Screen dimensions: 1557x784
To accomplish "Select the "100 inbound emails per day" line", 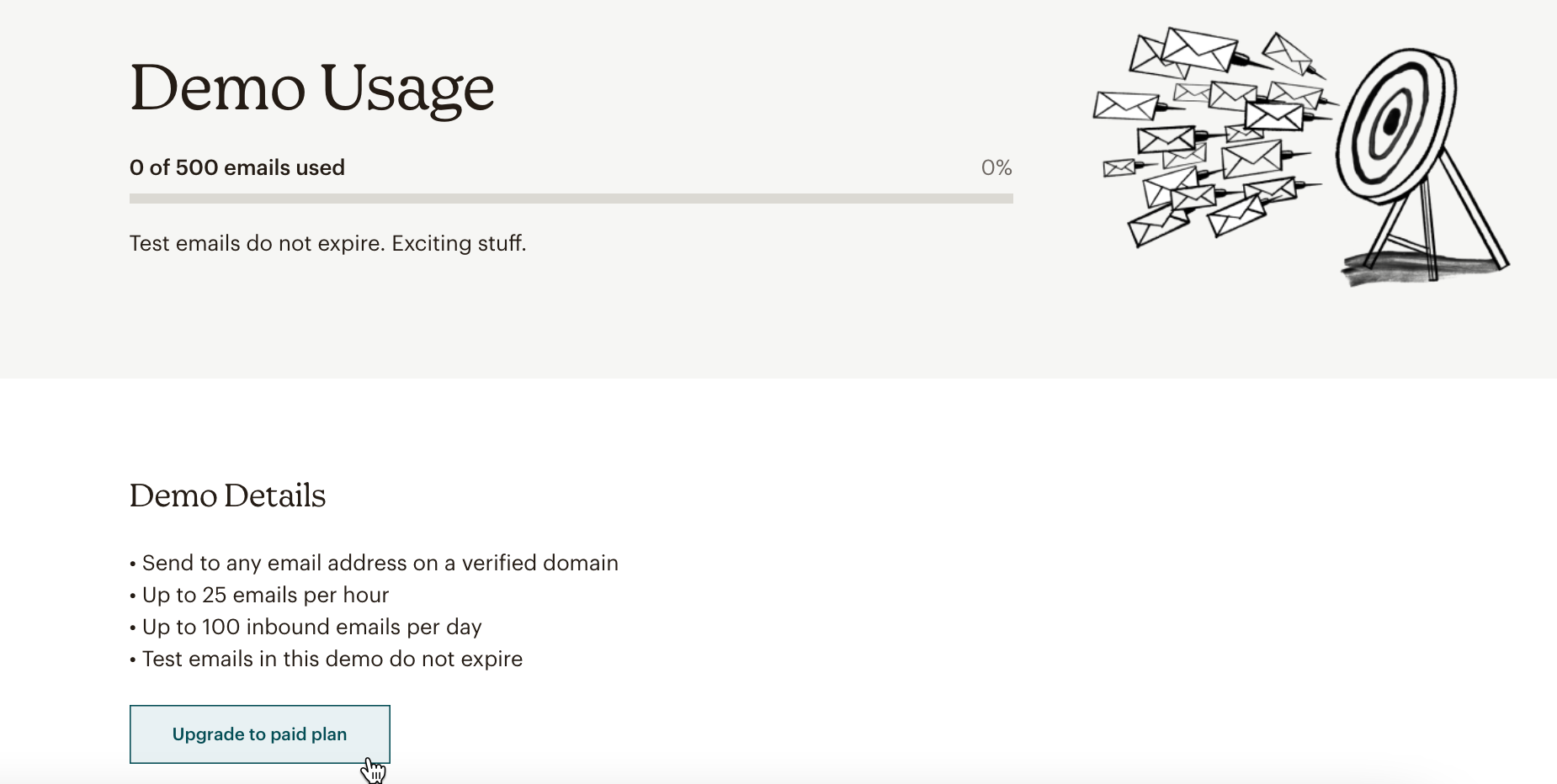I will click(x=311, y=627).
